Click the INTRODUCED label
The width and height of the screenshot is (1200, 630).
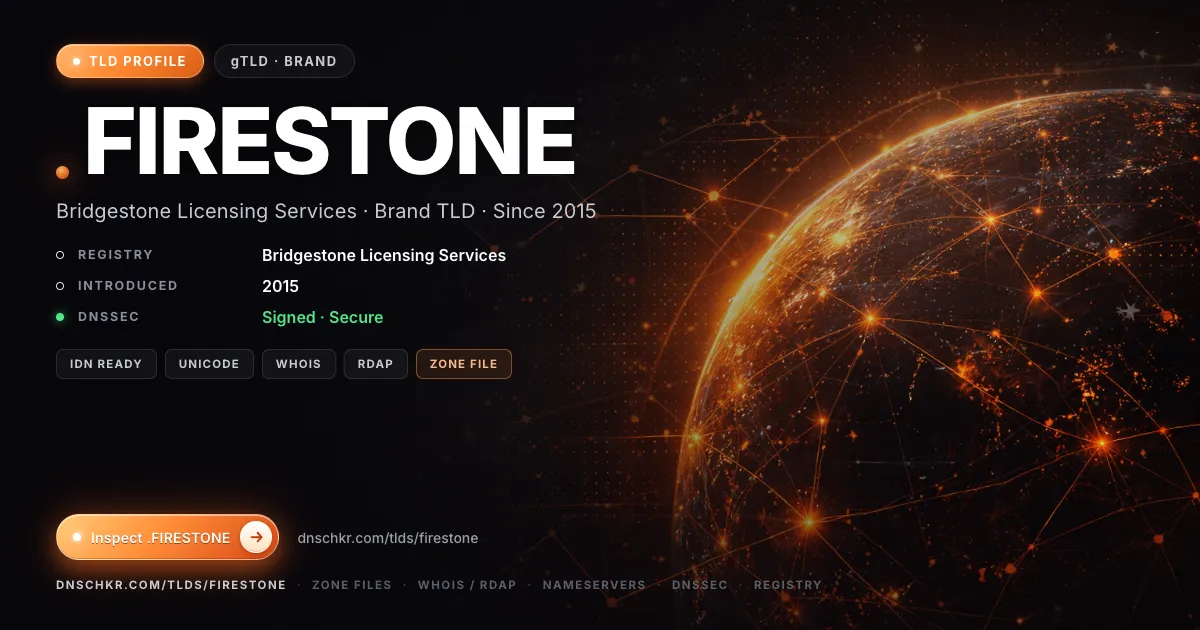(x=128, y=286)
